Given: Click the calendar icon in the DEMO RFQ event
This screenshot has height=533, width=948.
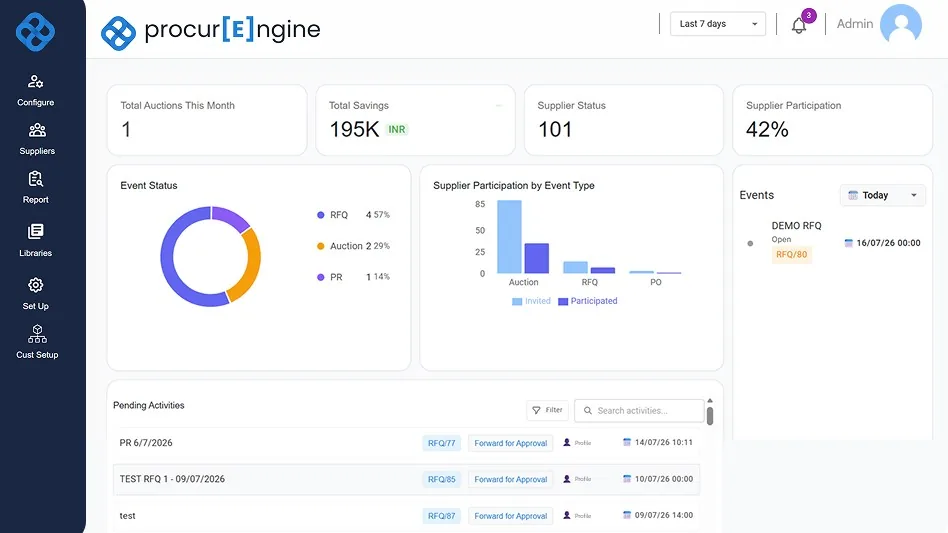Looking at the screenshot, I should tap(848, 243).
